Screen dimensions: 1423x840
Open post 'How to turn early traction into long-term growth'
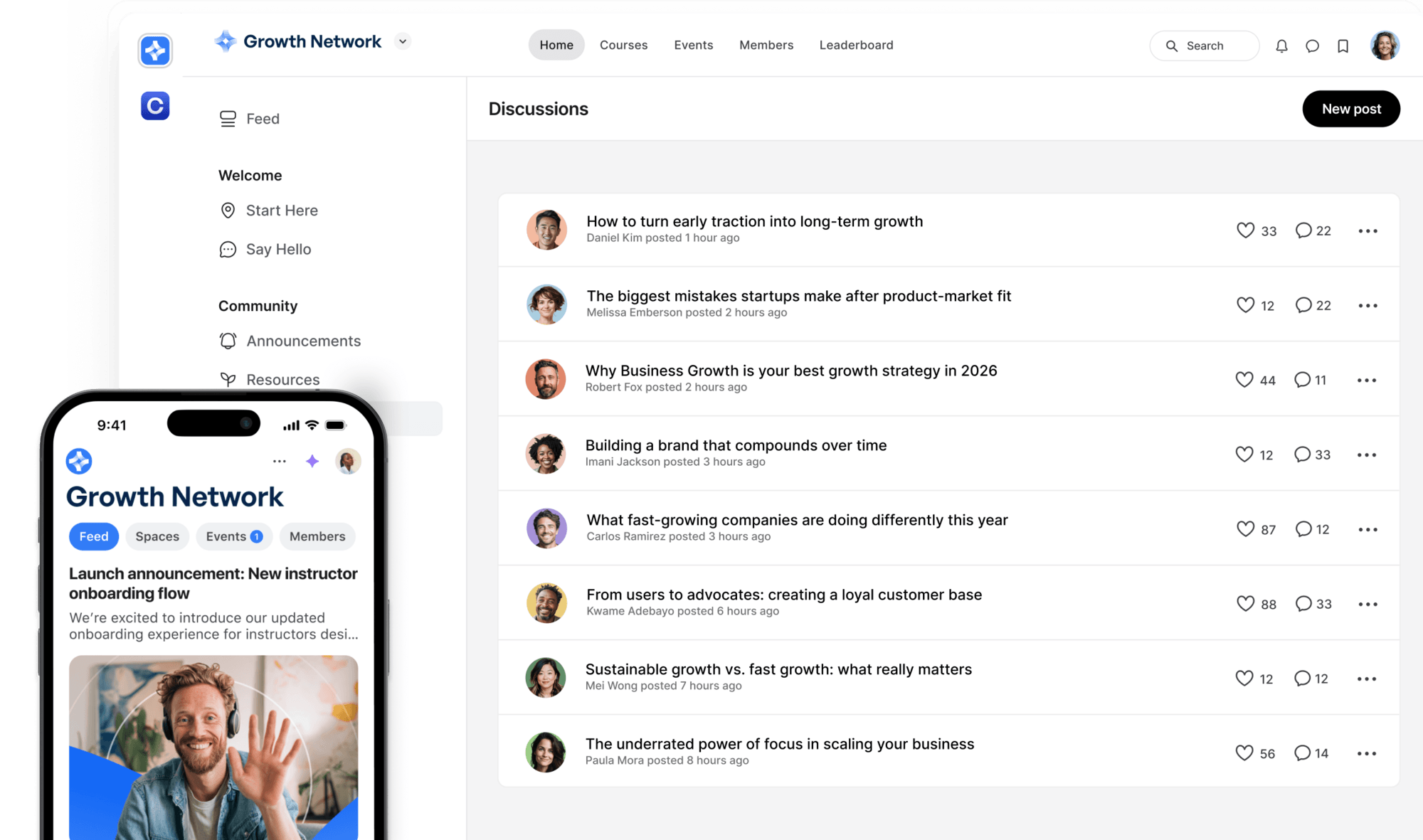coord(755,221)
